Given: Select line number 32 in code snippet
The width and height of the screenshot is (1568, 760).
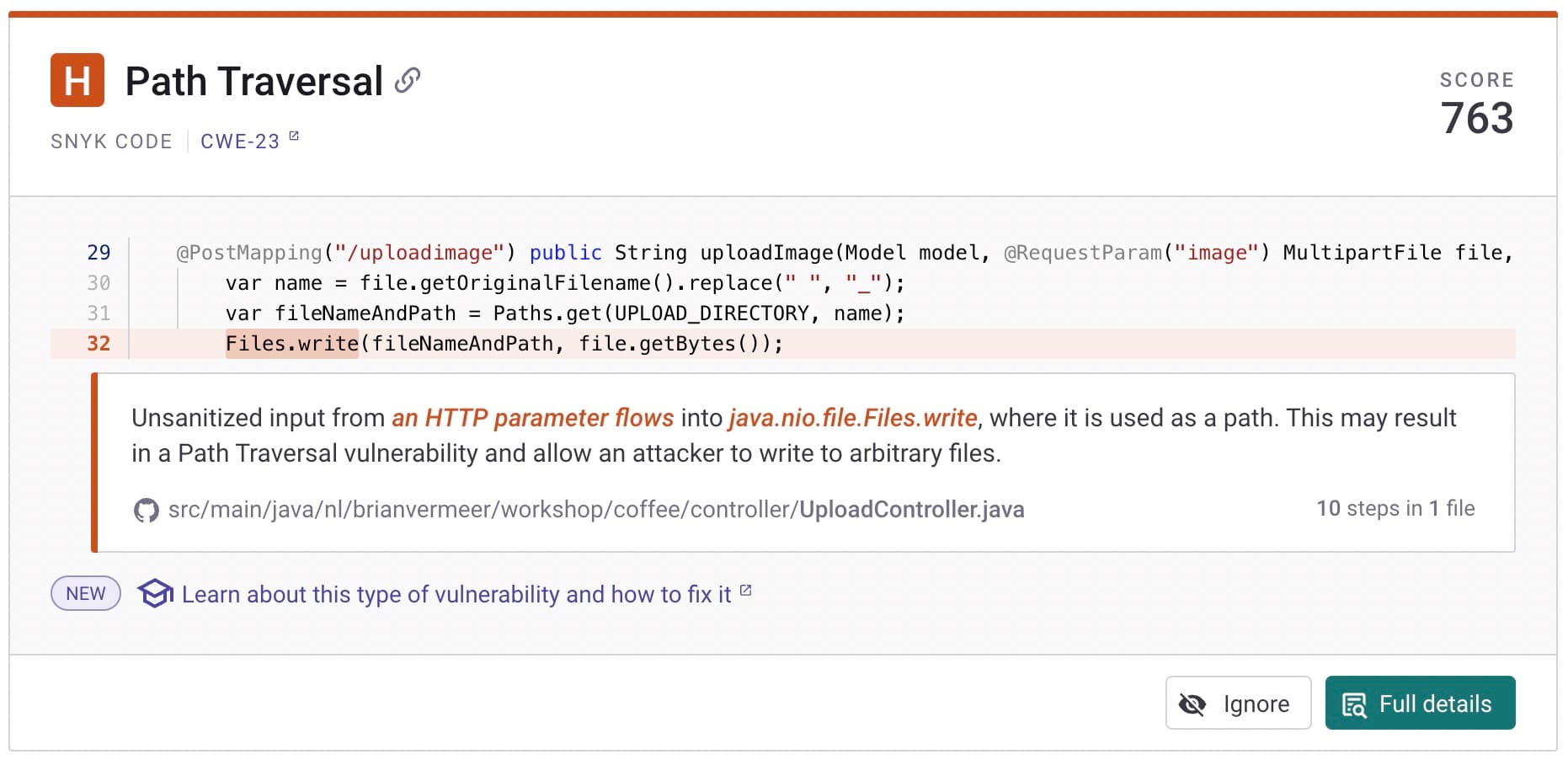Looking at the screenshot, I should click(x=99, y=344).
